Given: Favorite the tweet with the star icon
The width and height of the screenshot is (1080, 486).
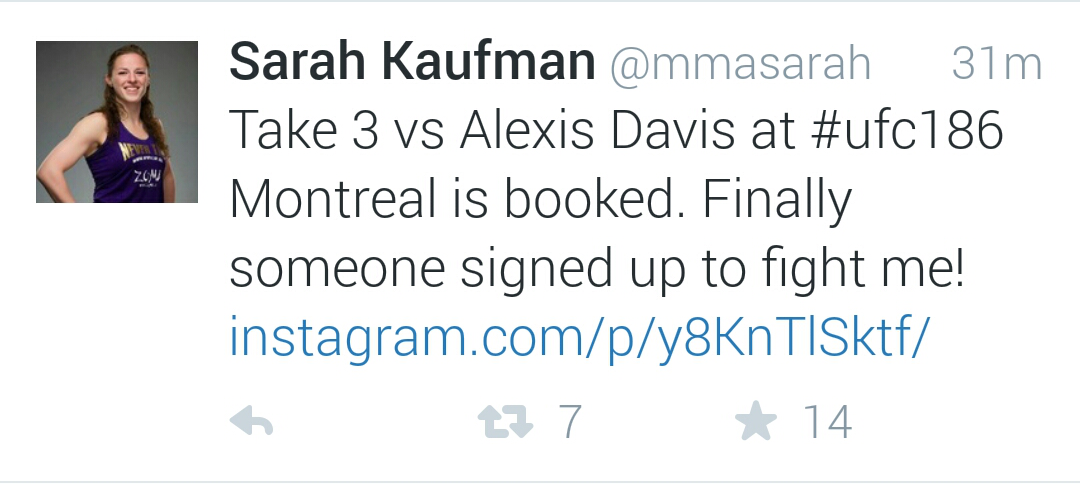Looking at the screenshot, I should (x=755, y=423).
